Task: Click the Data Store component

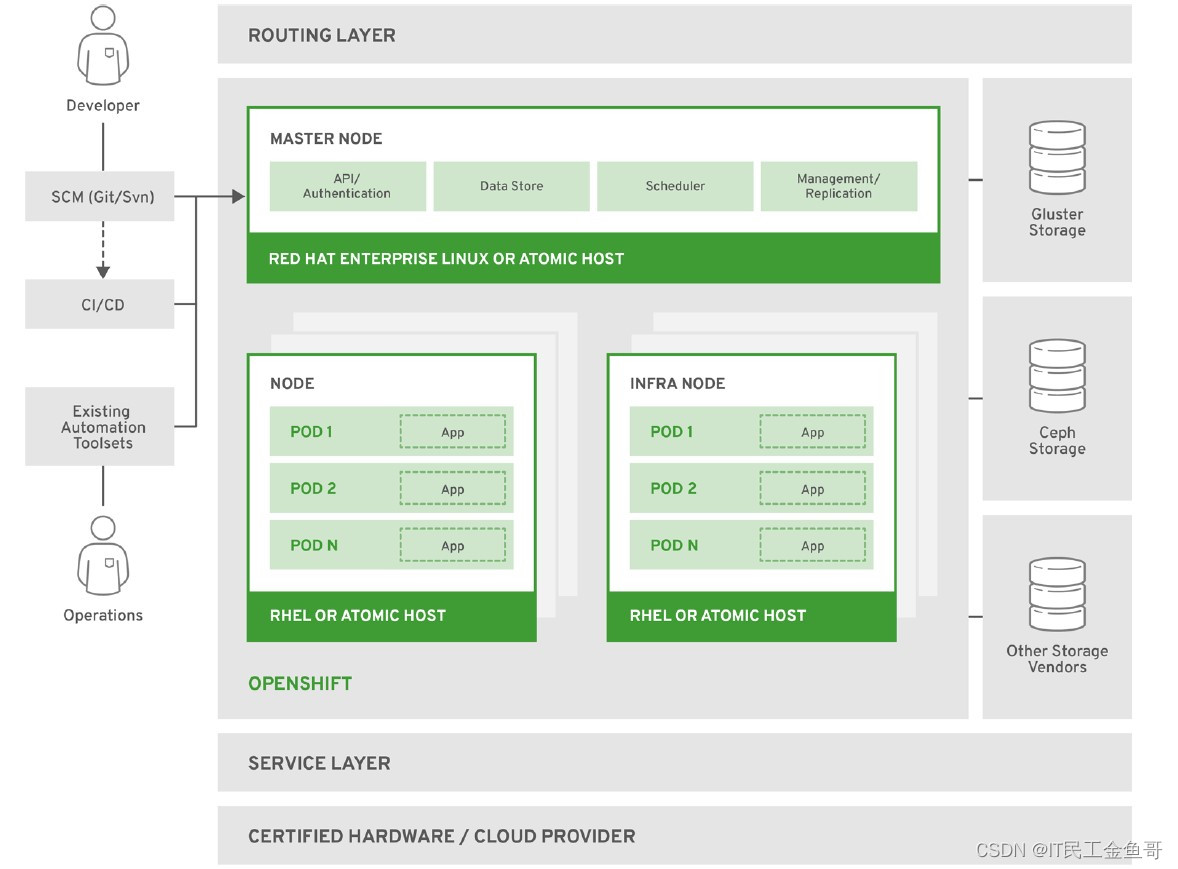Action: [512, 186]
